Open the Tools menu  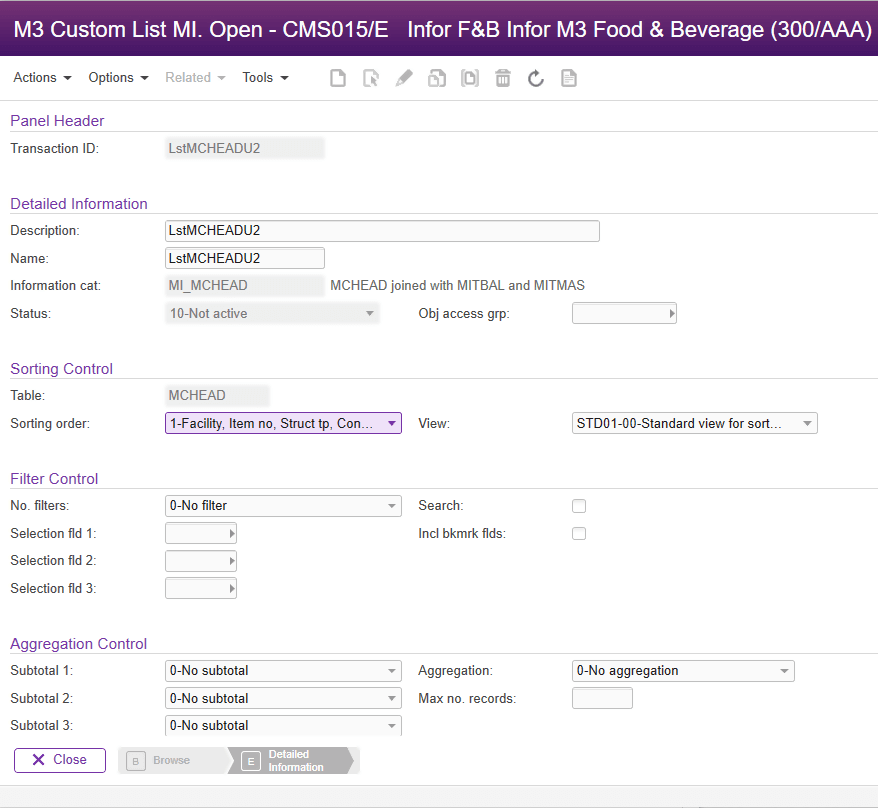(264, 77)
